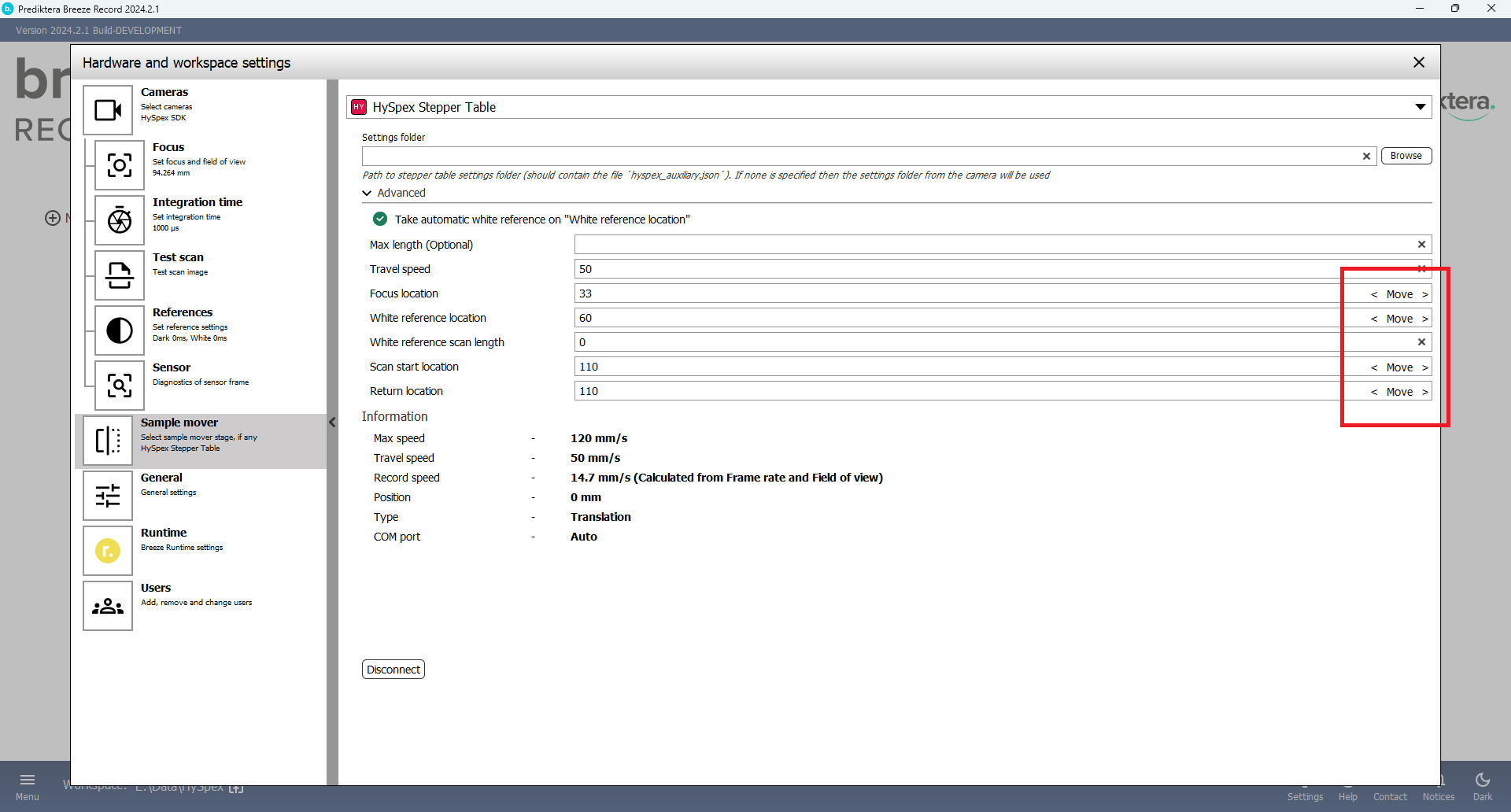Select the Sample mover settings item
This screenshot has width=1511, height=812.
201,441
